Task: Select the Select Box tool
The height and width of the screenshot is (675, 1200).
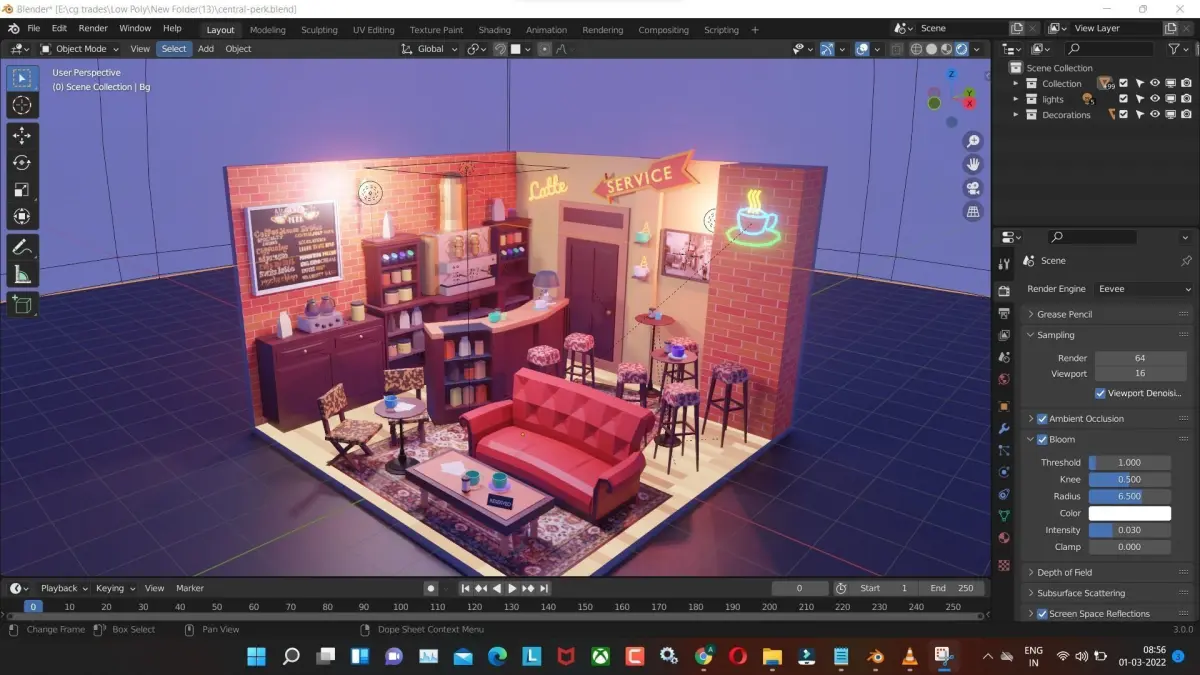Action: tap(21, 78)
